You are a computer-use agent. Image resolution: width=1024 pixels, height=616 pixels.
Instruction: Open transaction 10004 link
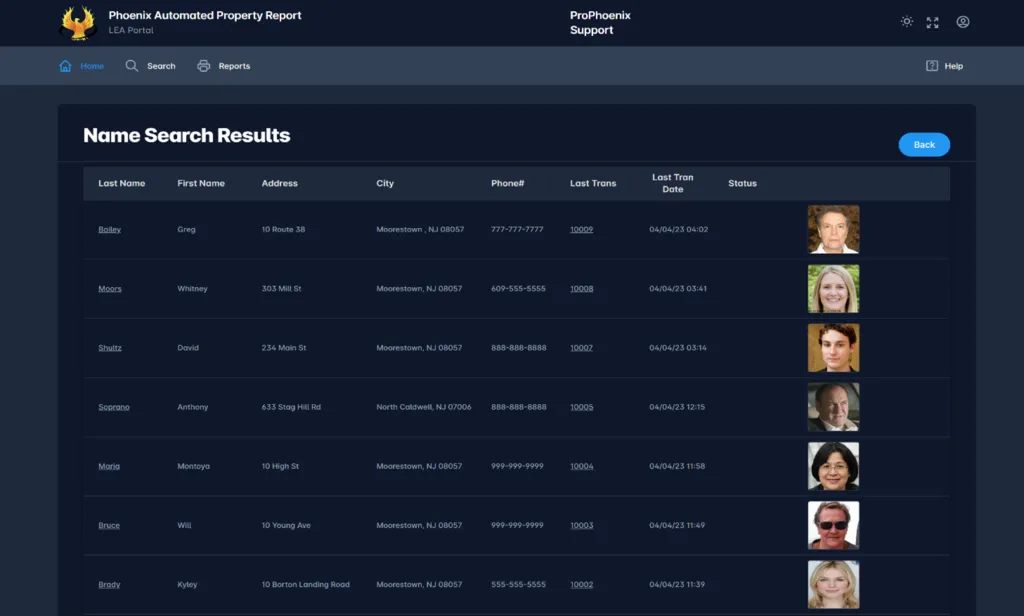pos(581,466)
